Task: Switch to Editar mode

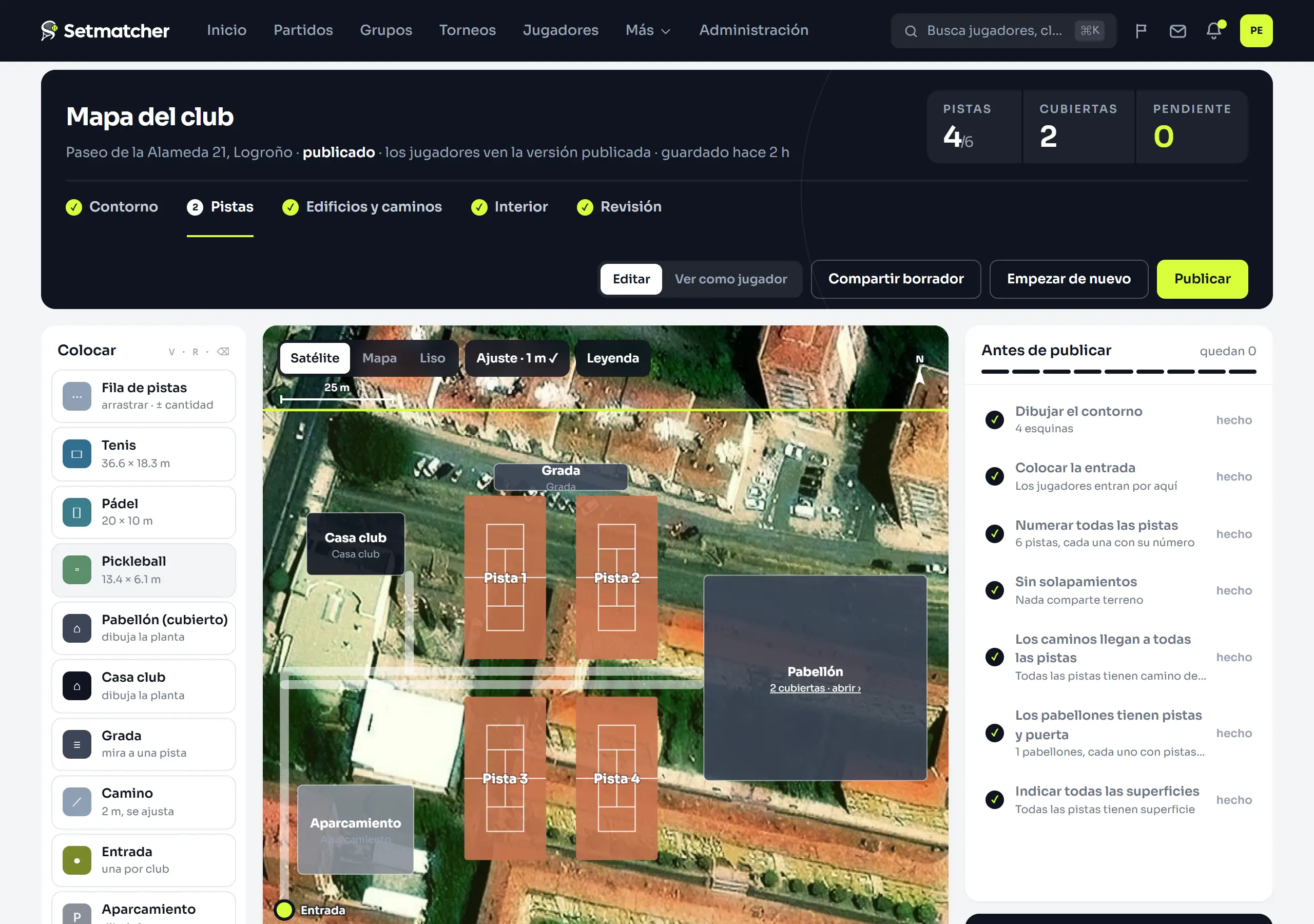Action: pos(631,279)
